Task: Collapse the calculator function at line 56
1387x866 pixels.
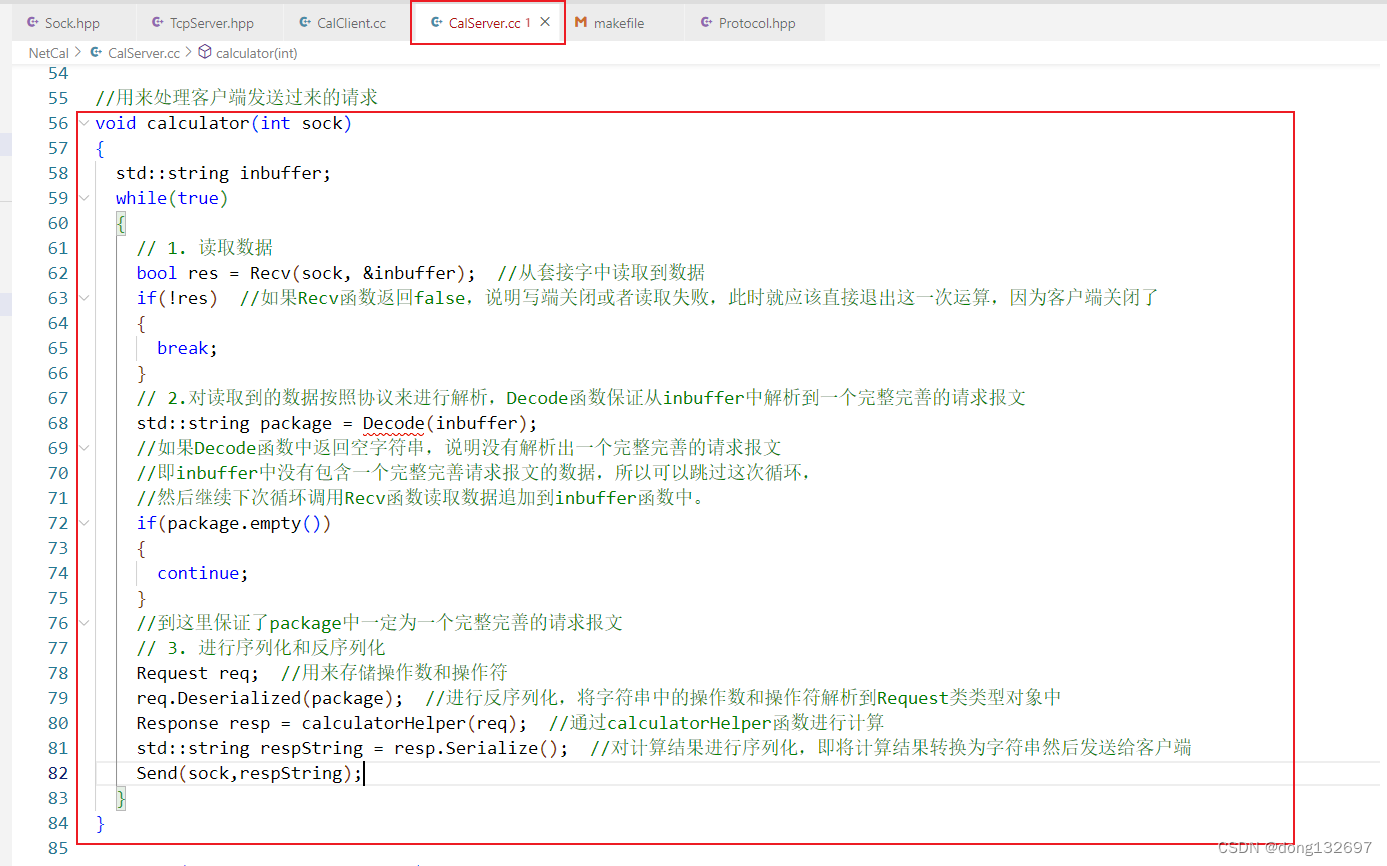Action: 83,123
